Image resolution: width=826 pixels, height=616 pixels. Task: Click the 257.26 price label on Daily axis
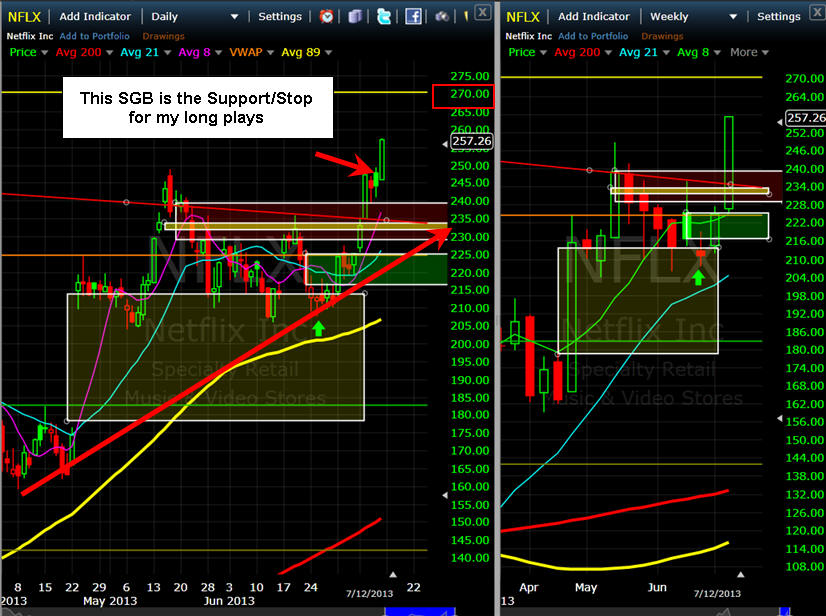(x=471, y=141)
